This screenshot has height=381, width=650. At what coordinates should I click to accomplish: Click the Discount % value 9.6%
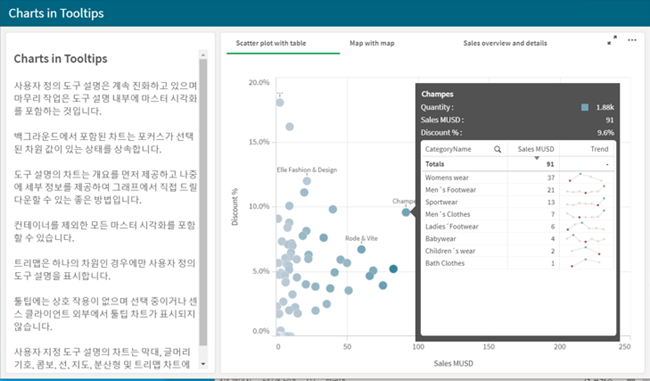click(x=606, y=133)
